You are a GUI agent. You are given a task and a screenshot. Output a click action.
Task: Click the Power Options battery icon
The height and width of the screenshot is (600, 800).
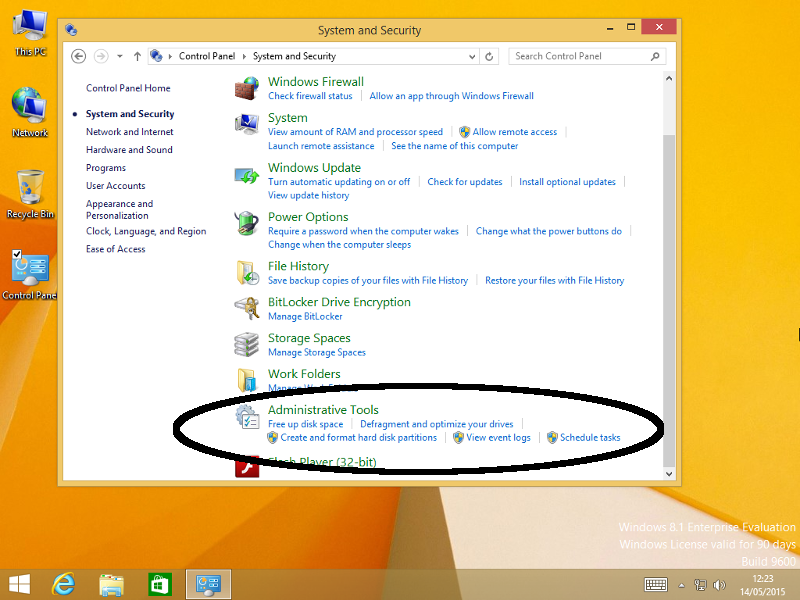click(x=247, y=223)
